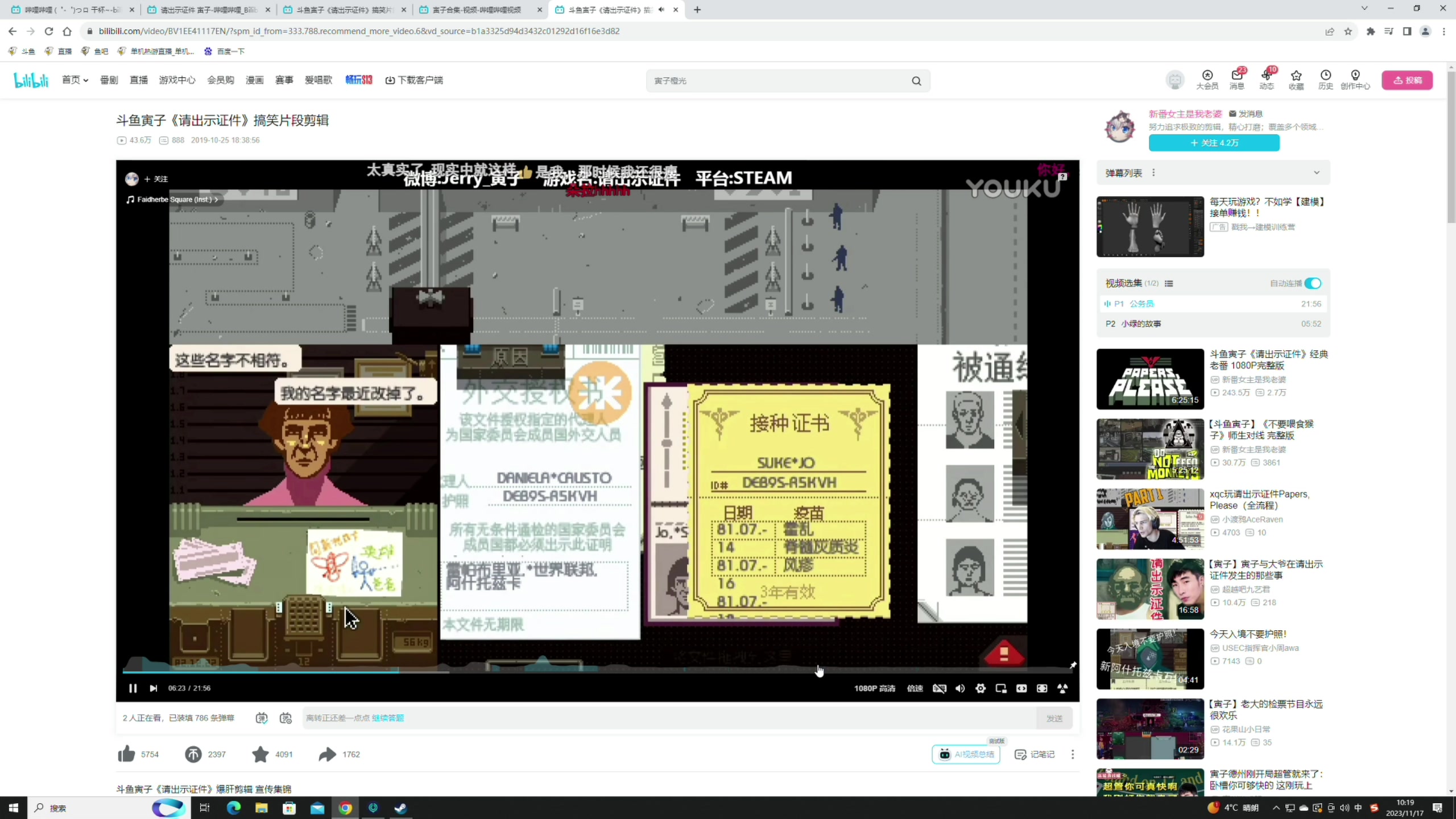Open danmaku settings icon below the video
Screen dimensions: 1456x819
click(286, 718)
